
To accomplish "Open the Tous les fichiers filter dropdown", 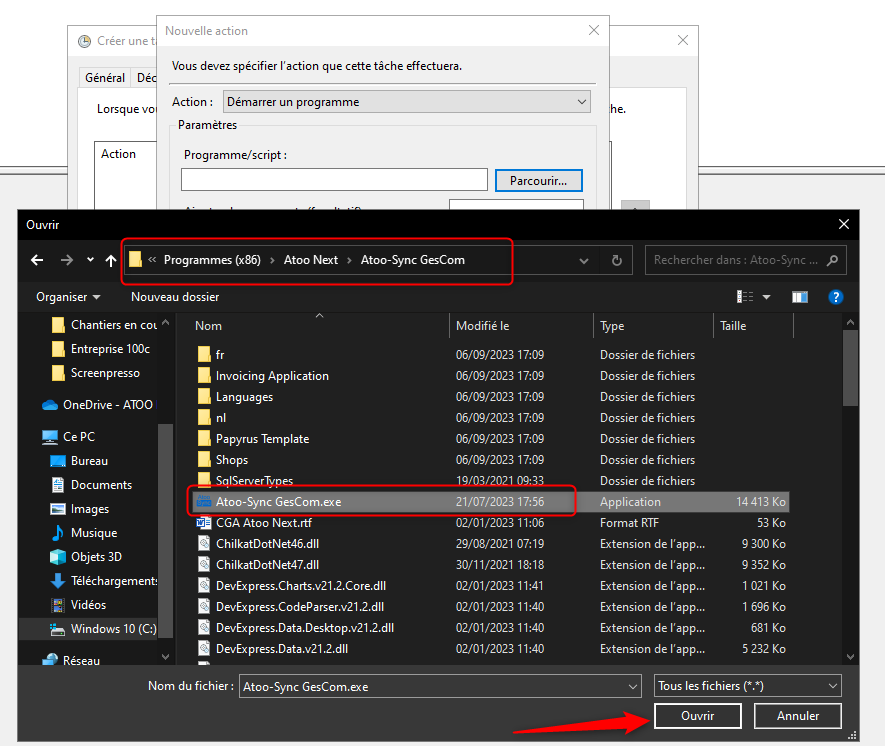I will pos(748,686).
